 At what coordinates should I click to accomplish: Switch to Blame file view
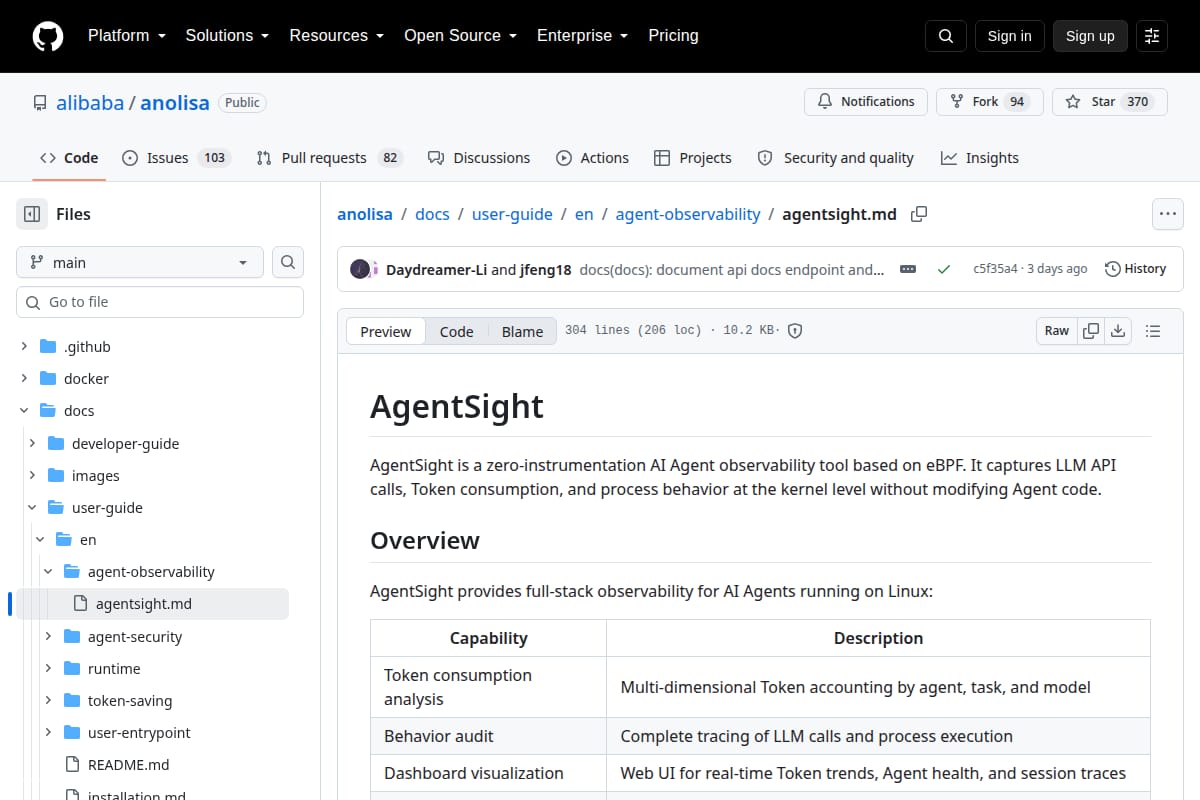pyautogui.click(x=522, y=332)
